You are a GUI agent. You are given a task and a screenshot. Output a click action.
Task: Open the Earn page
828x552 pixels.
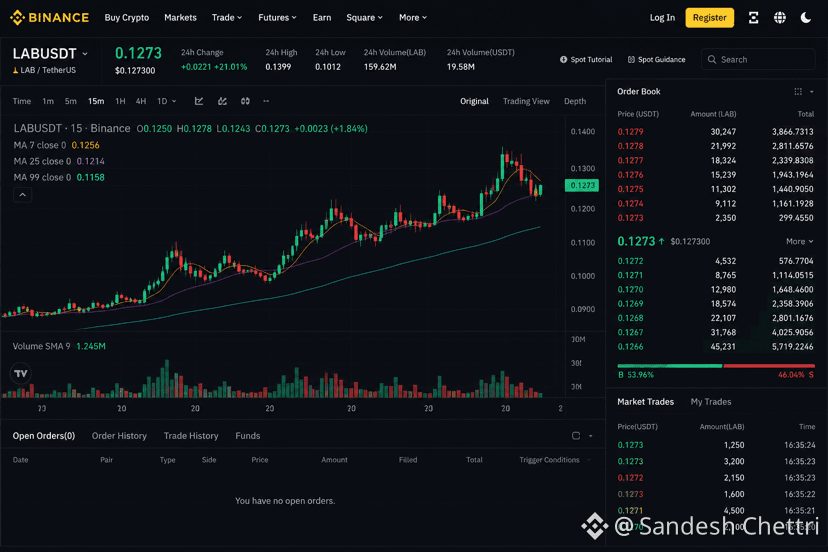click(322, 17)
